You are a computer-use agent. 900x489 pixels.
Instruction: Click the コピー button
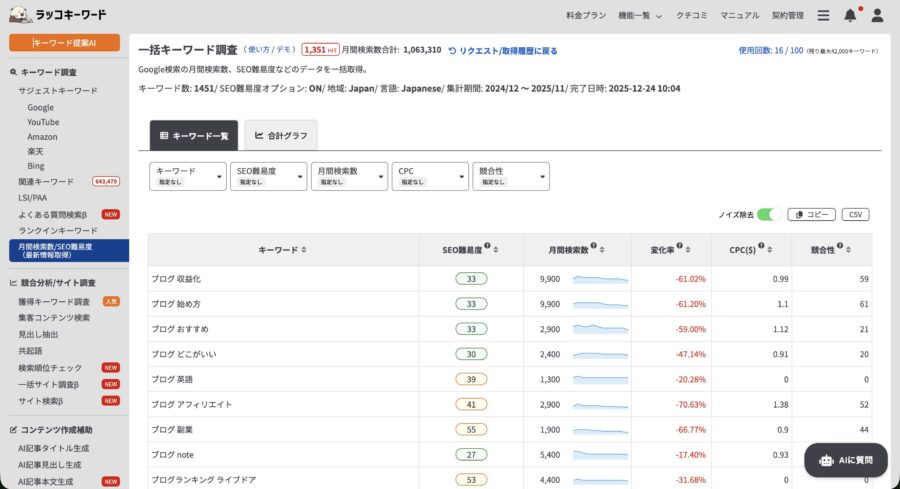(811, 215)
